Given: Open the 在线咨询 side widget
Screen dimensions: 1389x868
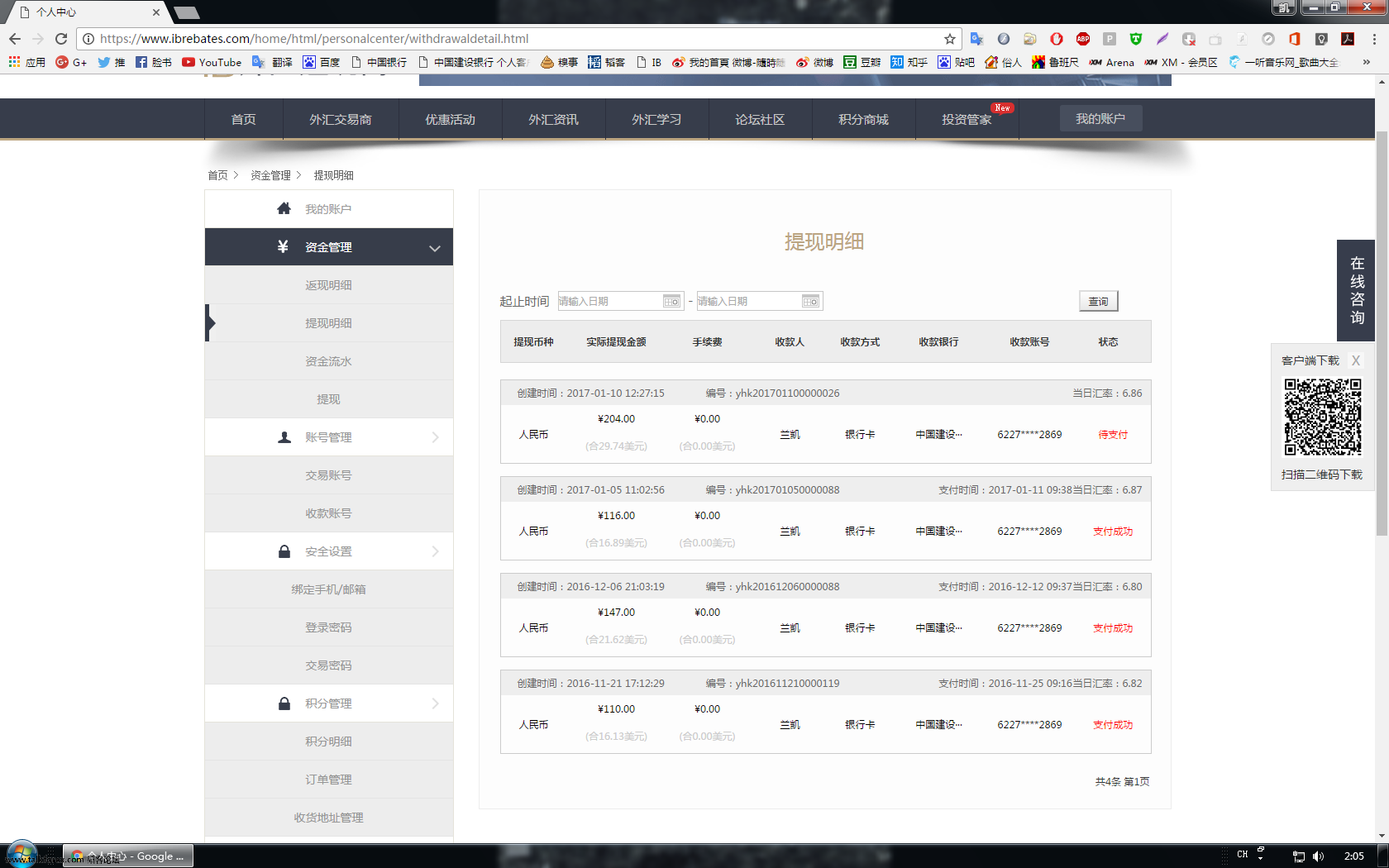Looking at the screenshot, I should pos(1356,290).
